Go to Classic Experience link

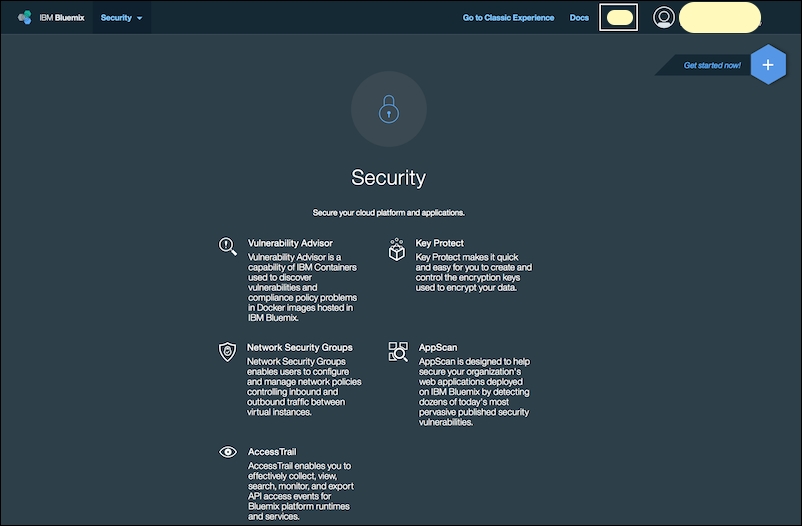(x=508, y=17)
